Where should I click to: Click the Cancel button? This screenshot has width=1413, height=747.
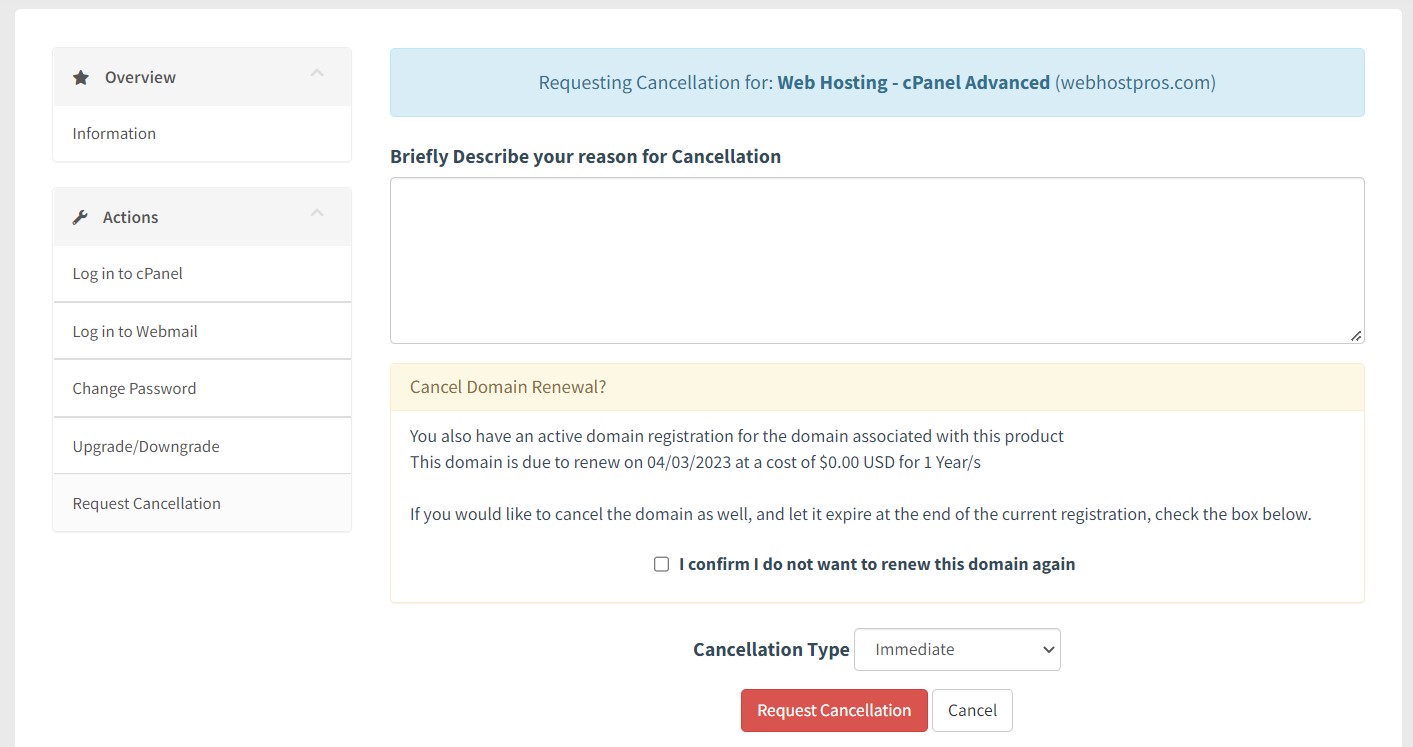(x=972, y=710)
